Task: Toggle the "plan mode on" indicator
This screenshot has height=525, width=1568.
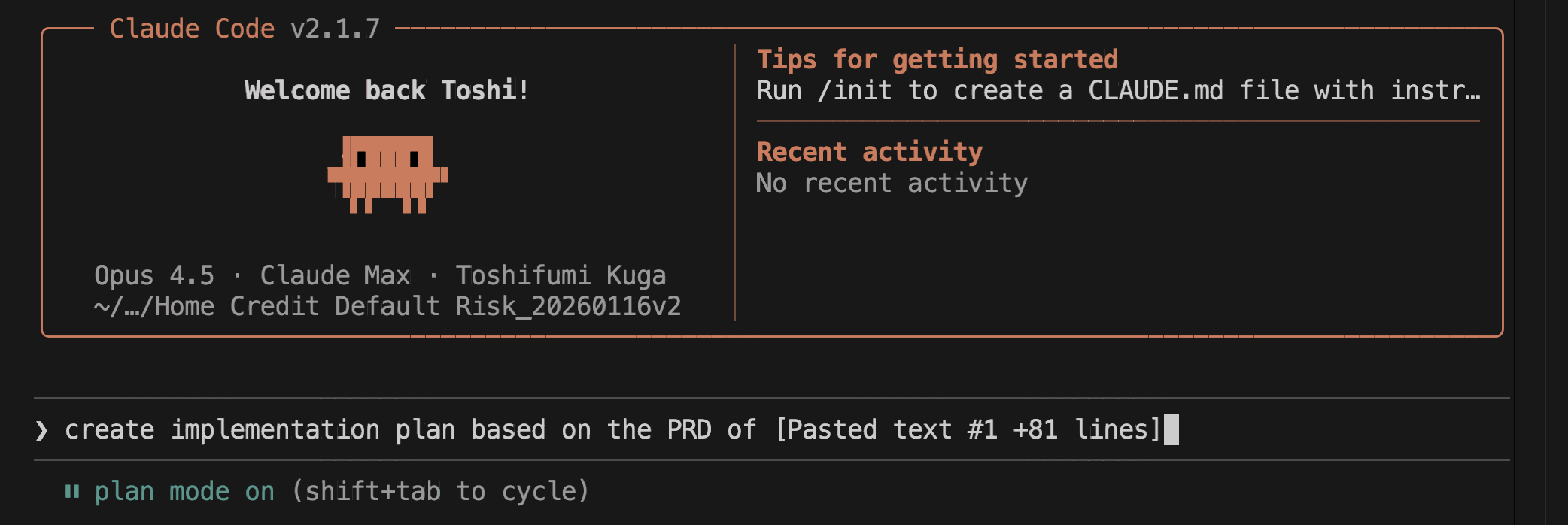Action: pyautogui.click(x=184, y=492)
